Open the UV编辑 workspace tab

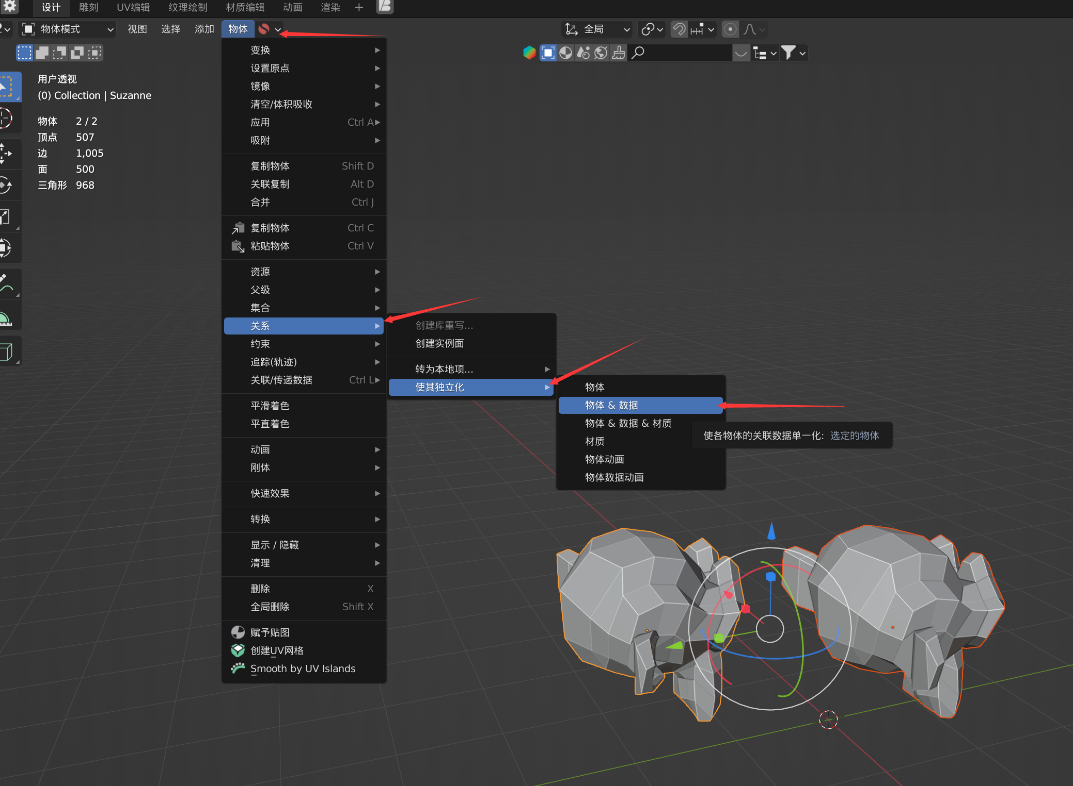click(133, 8)
